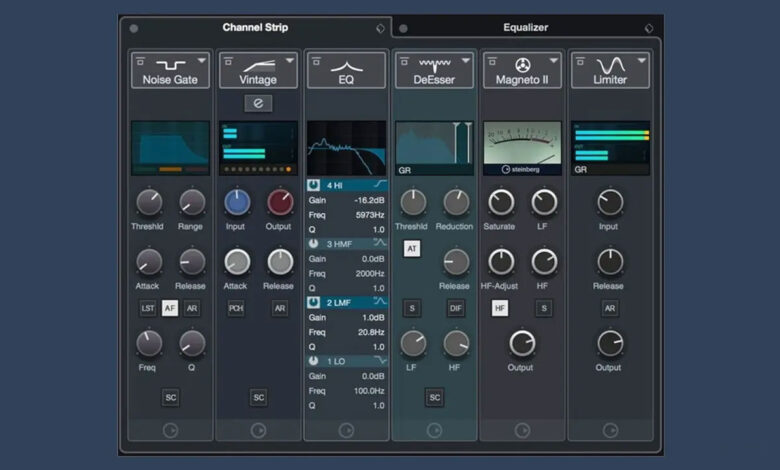Screen dimensions: 780x470
Task: Click the 2 LMF Freq value 20.8Hz
Action: (371, 332)
